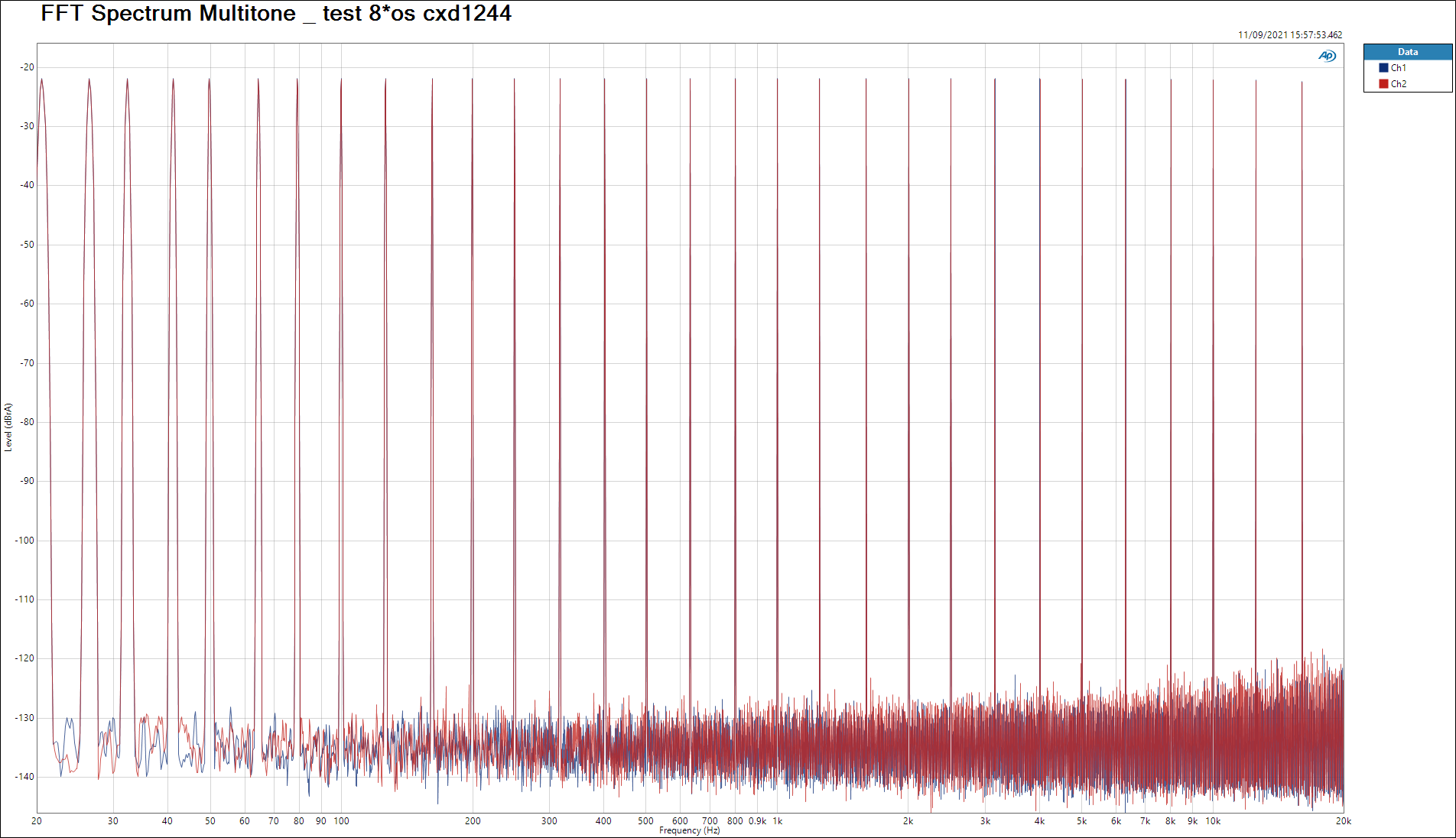Click the 10k tick on frequency axis

tap(1213, 821)
